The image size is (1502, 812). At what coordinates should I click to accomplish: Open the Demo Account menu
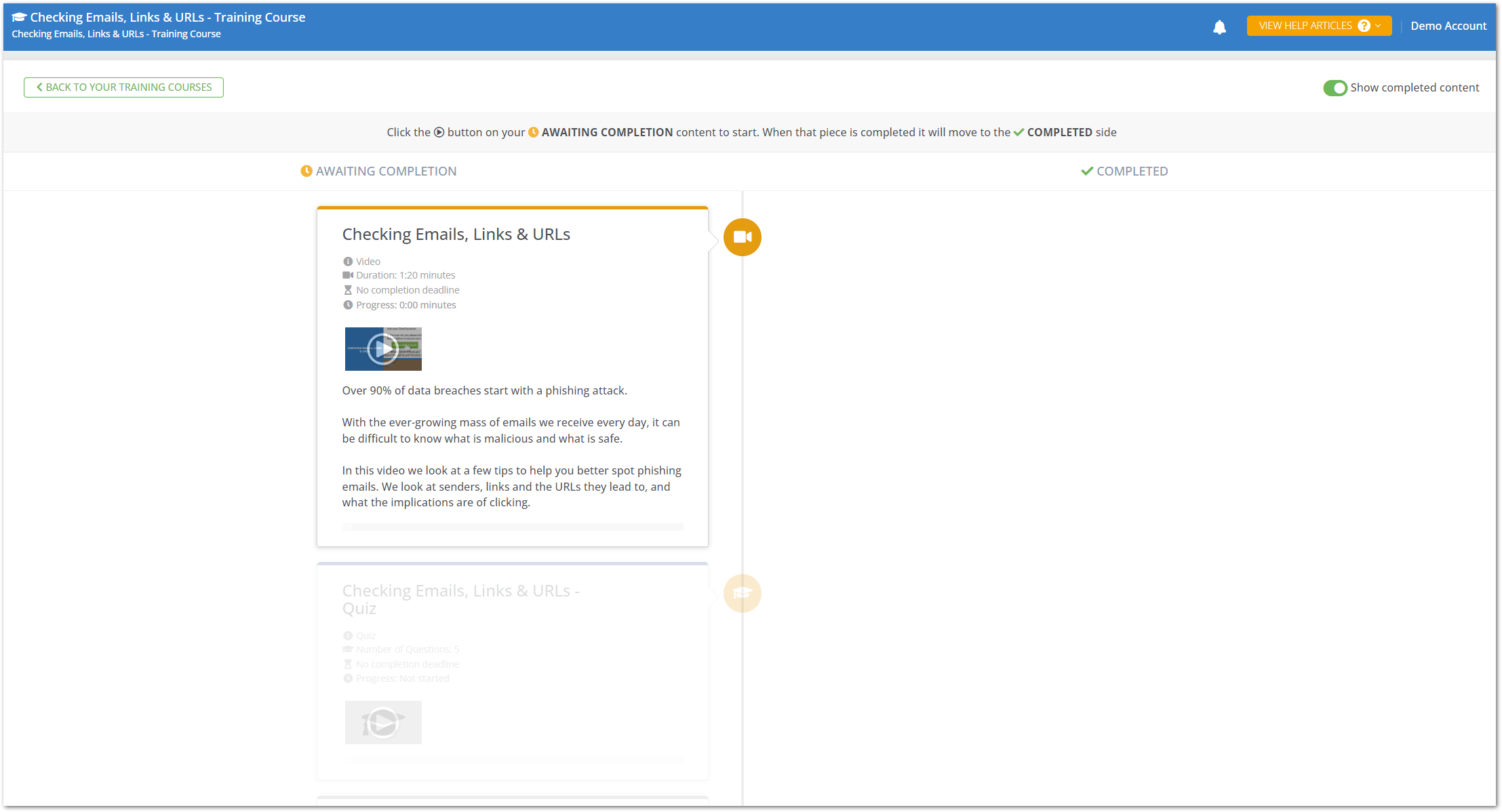[x=1448, y=26]
